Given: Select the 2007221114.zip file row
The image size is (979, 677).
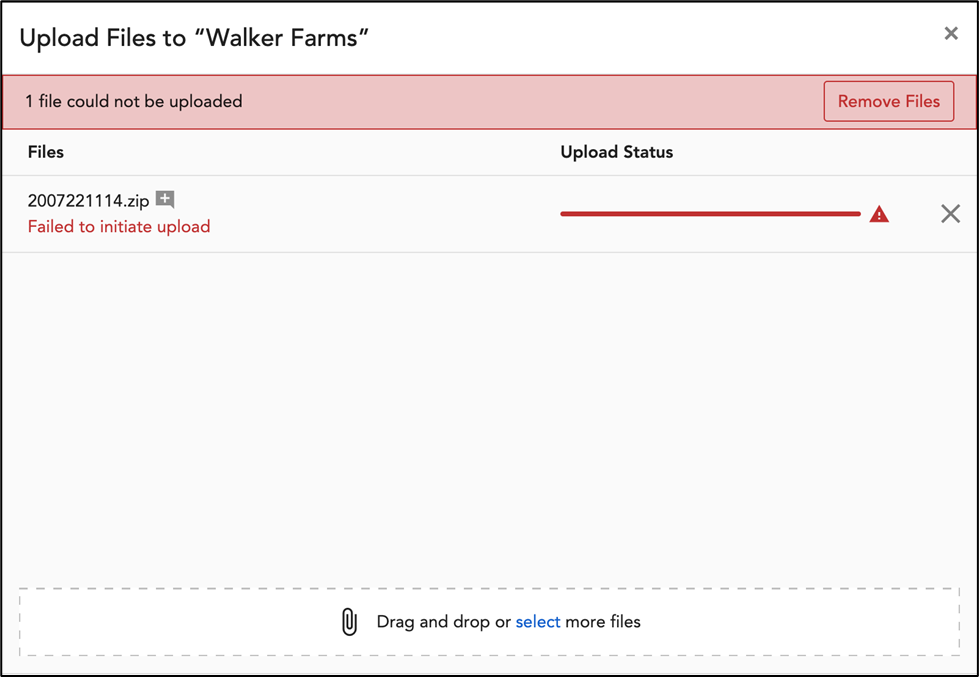Looking at the screenshot, I should click(490, 214).
